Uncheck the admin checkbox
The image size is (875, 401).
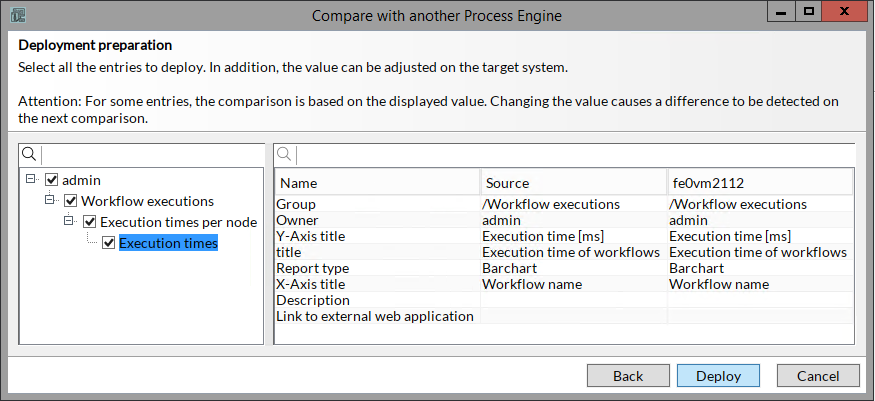52,180
